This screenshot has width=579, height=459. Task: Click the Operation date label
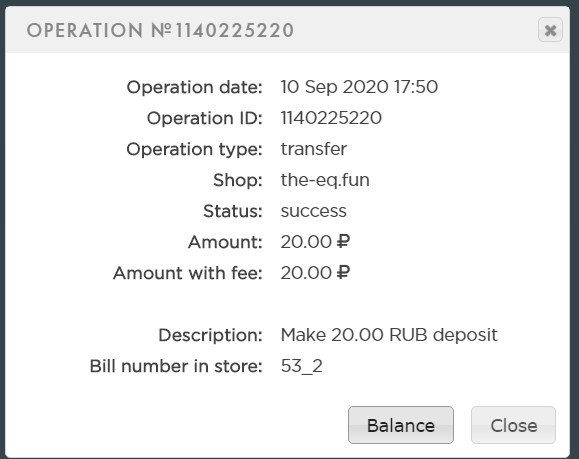[194, 88]
